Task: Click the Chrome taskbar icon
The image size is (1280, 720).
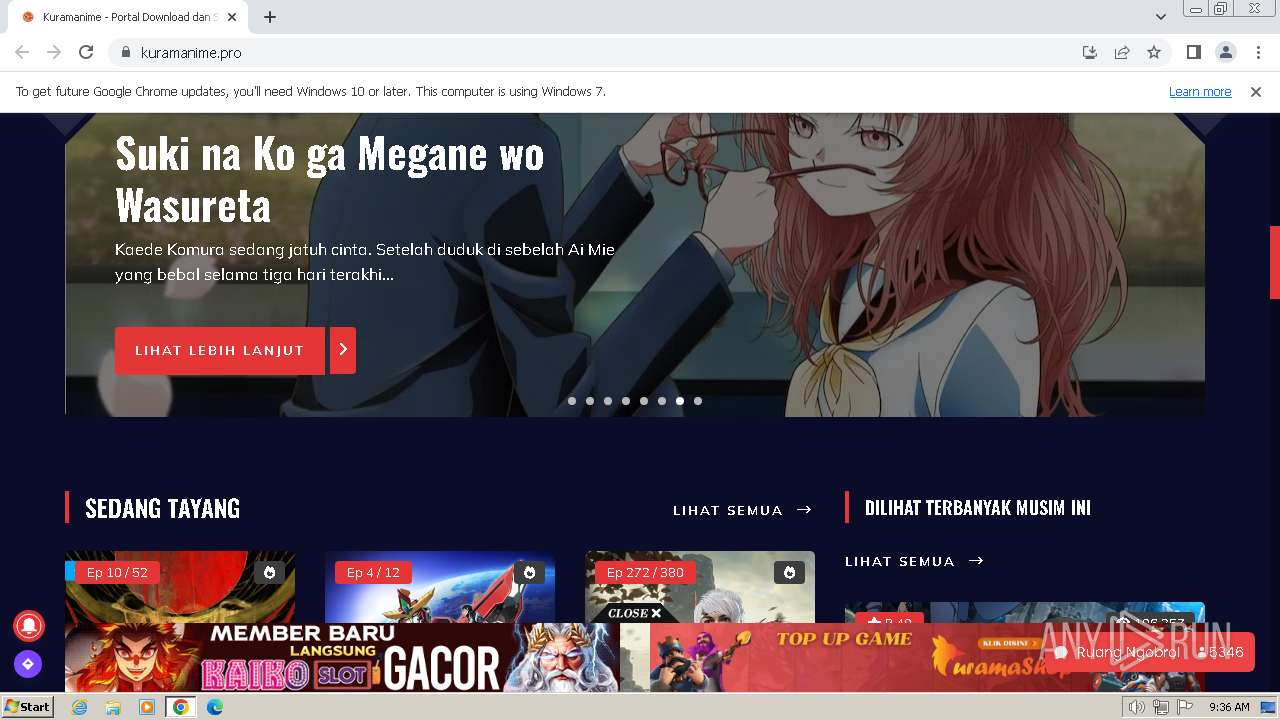Action: (181, 707)
